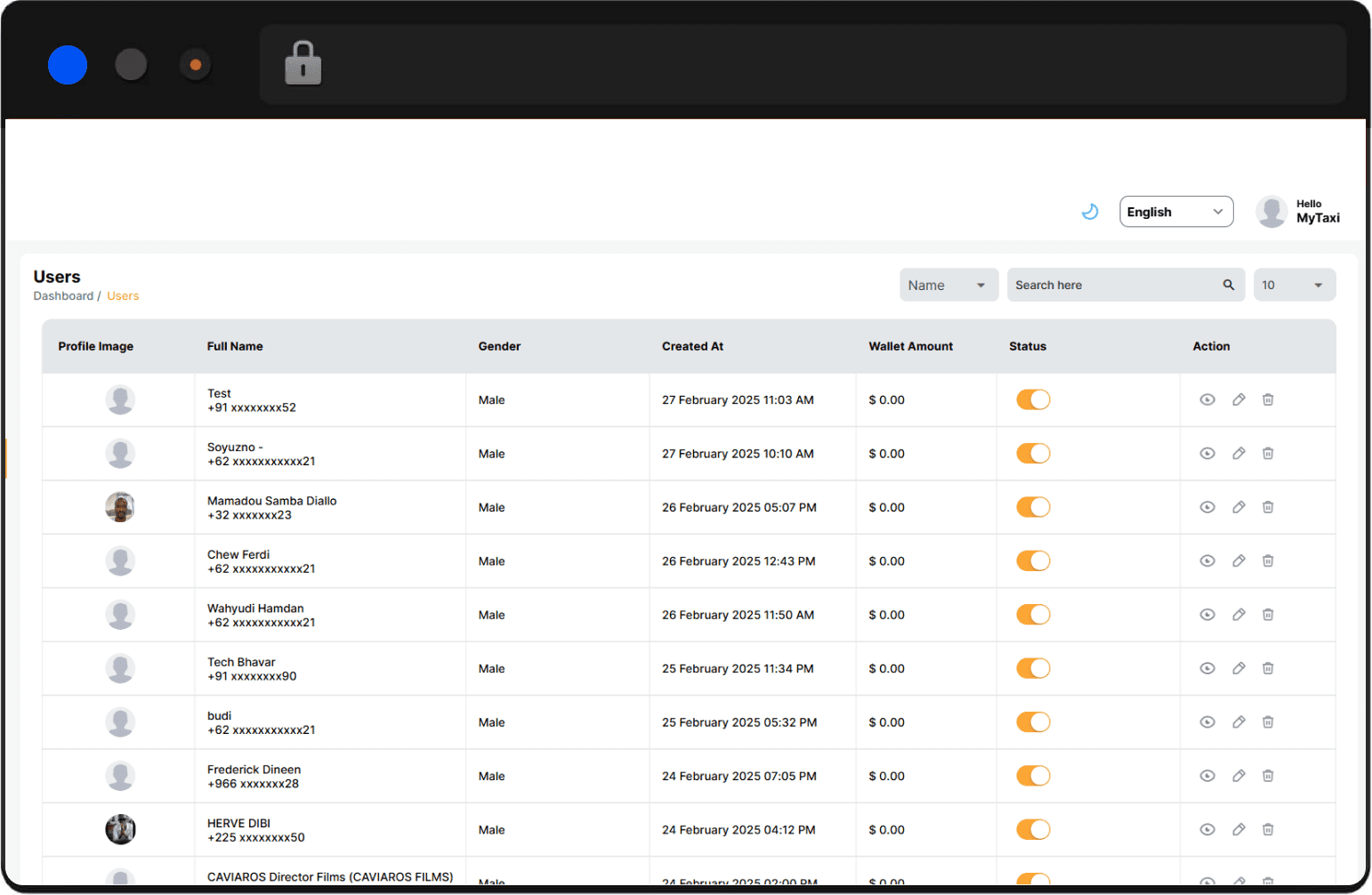The height and width of the screenshot is (895, 1372).
Task: Open Mamadou Samba Diallo's profile photo
Action: [x=120, y=507]
